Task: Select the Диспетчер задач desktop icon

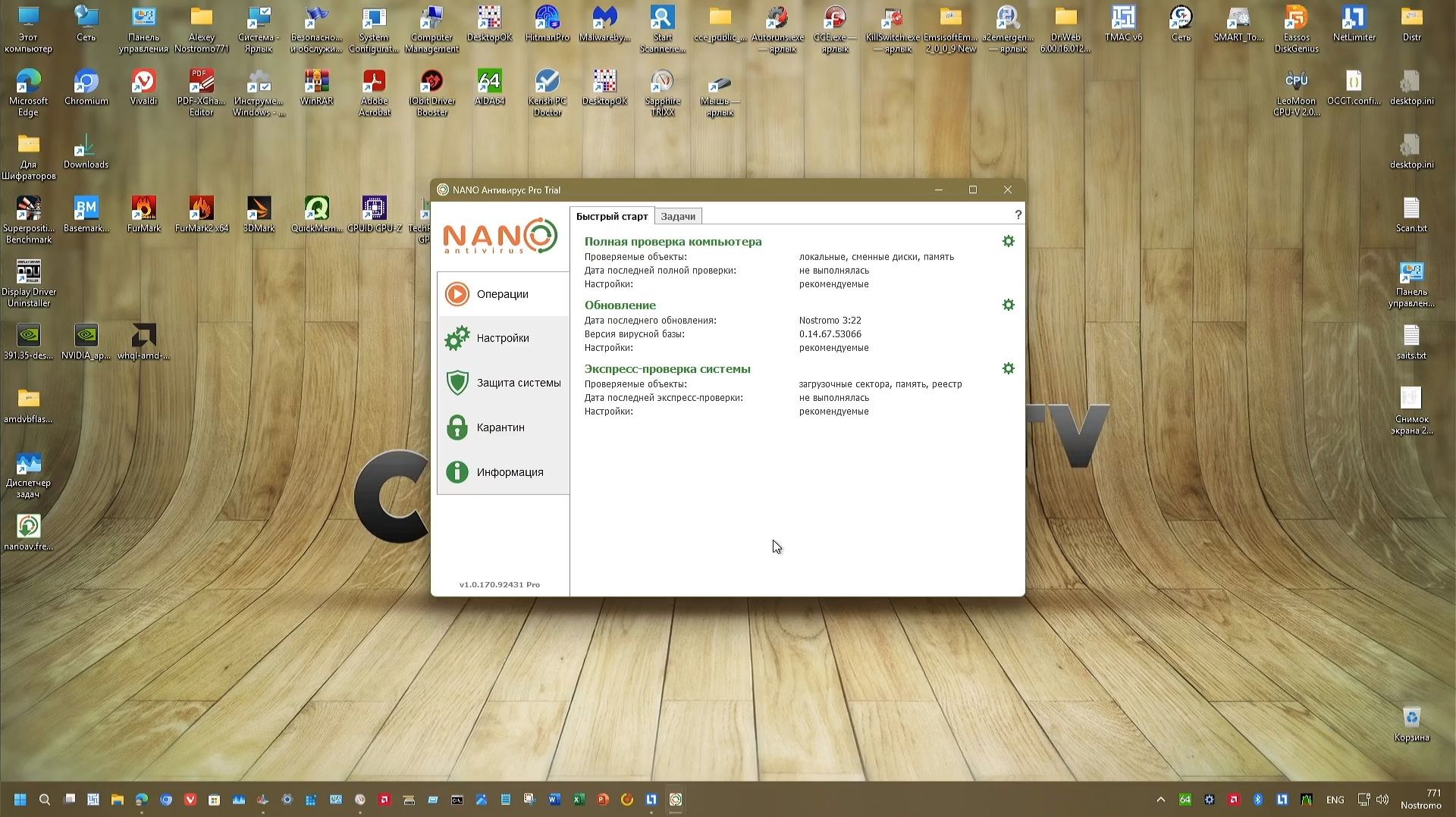Action: [x=28, y=474]
